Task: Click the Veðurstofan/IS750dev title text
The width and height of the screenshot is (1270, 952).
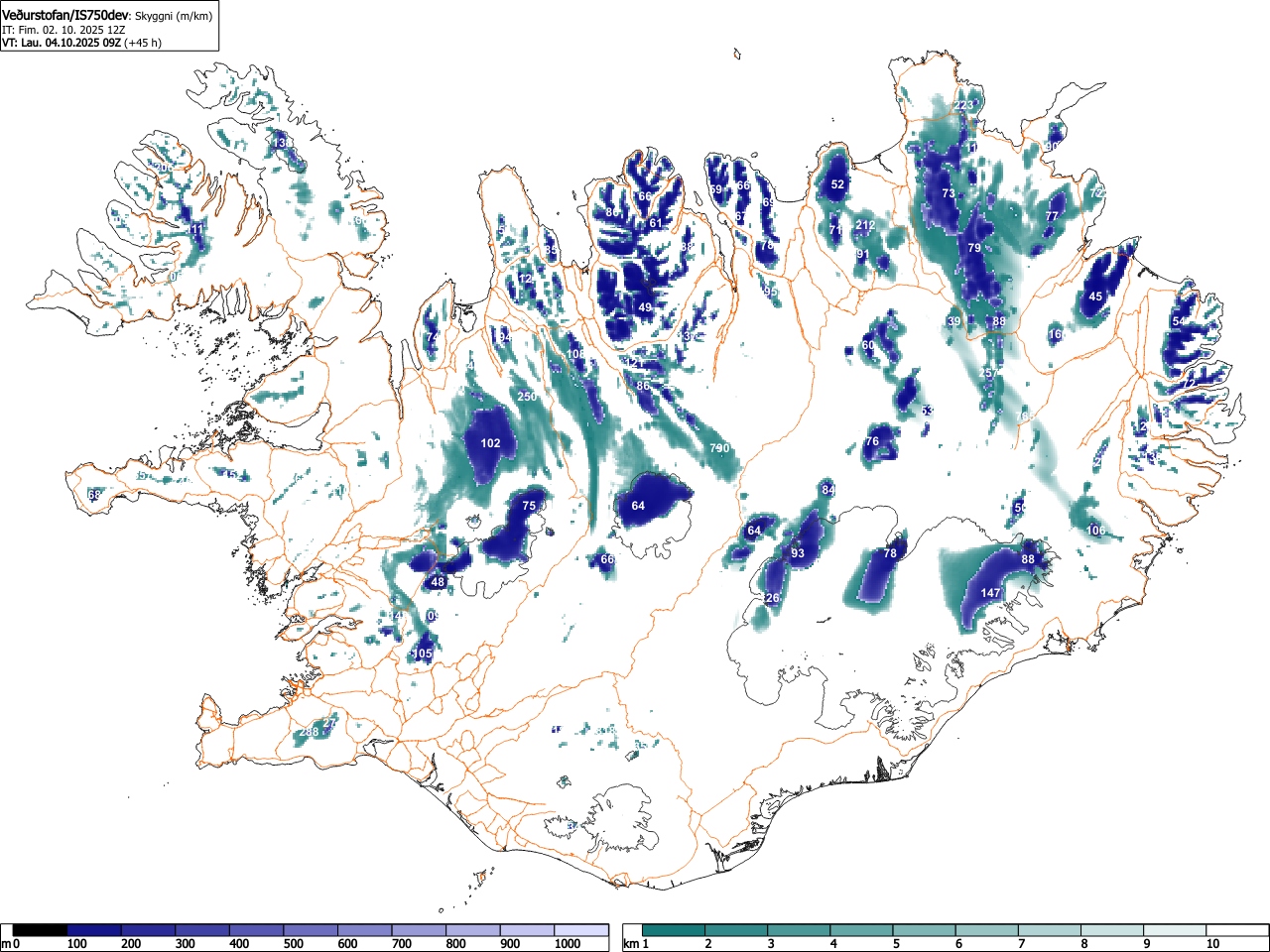Action: point(66,15)
